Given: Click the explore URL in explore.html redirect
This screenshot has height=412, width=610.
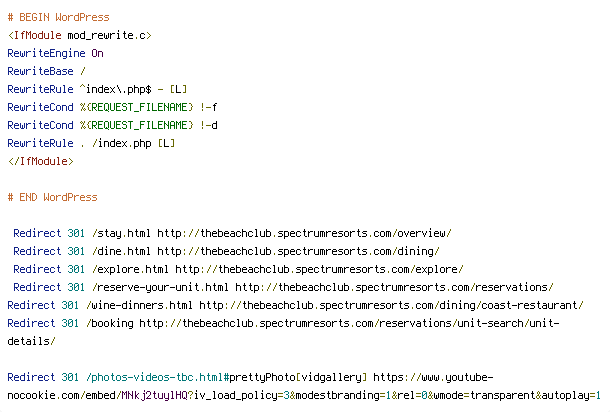Looking at the screenshot, I should click(319, 269).
